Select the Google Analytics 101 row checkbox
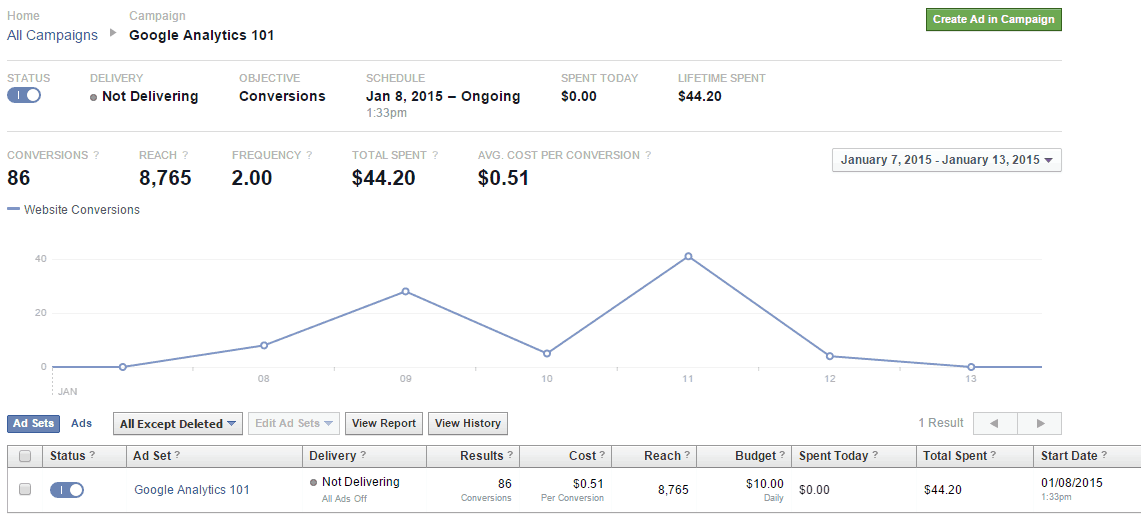This screenshot has width=1141, height=515. 25,490
